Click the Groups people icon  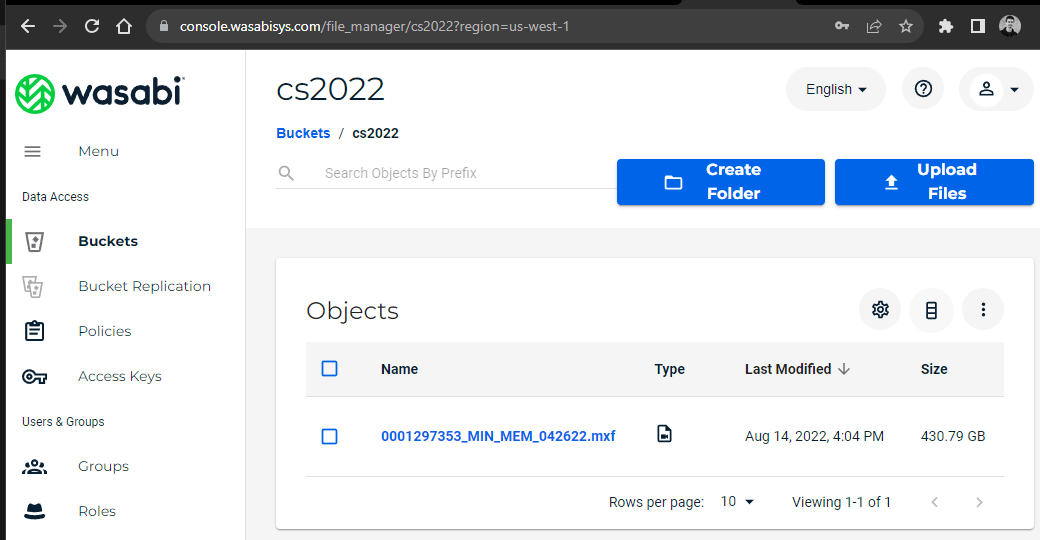[34, 467]
